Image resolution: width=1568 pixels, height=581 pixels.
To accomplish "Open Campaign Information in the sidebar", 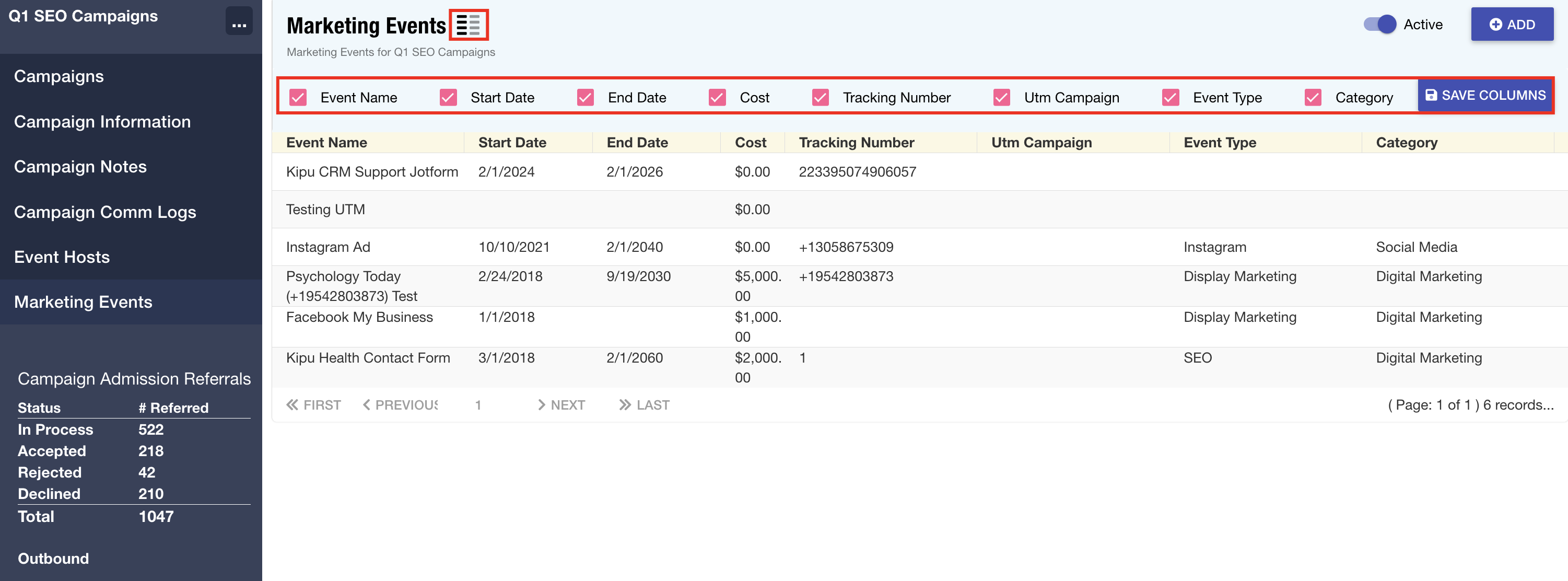I will coord(102,122).
